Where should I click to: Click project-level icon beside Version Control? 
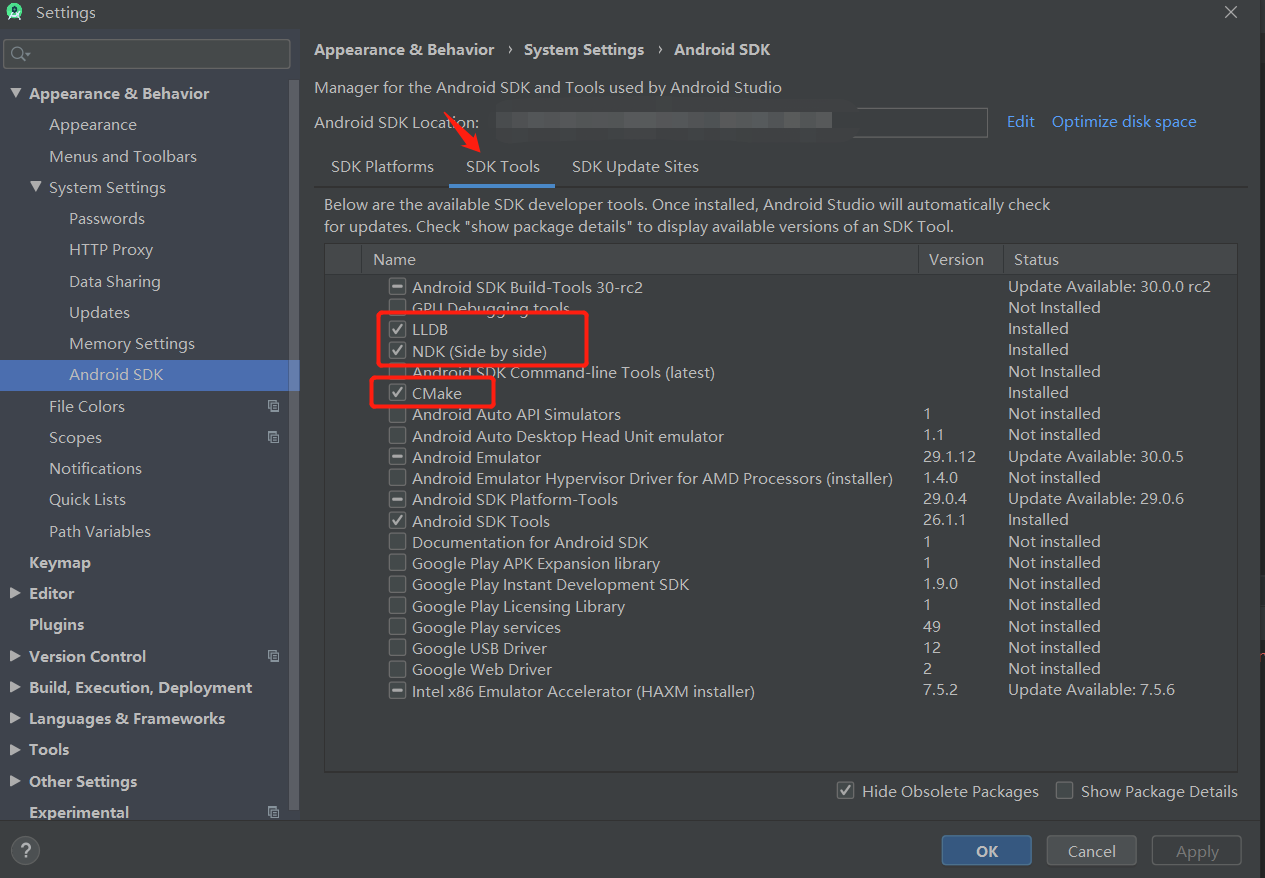273,656
